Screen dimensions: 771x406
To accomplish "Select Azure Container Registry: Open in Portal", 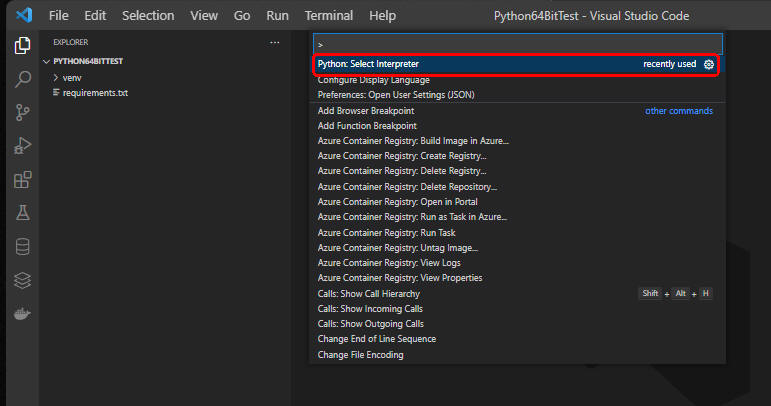I will (518, 202).
